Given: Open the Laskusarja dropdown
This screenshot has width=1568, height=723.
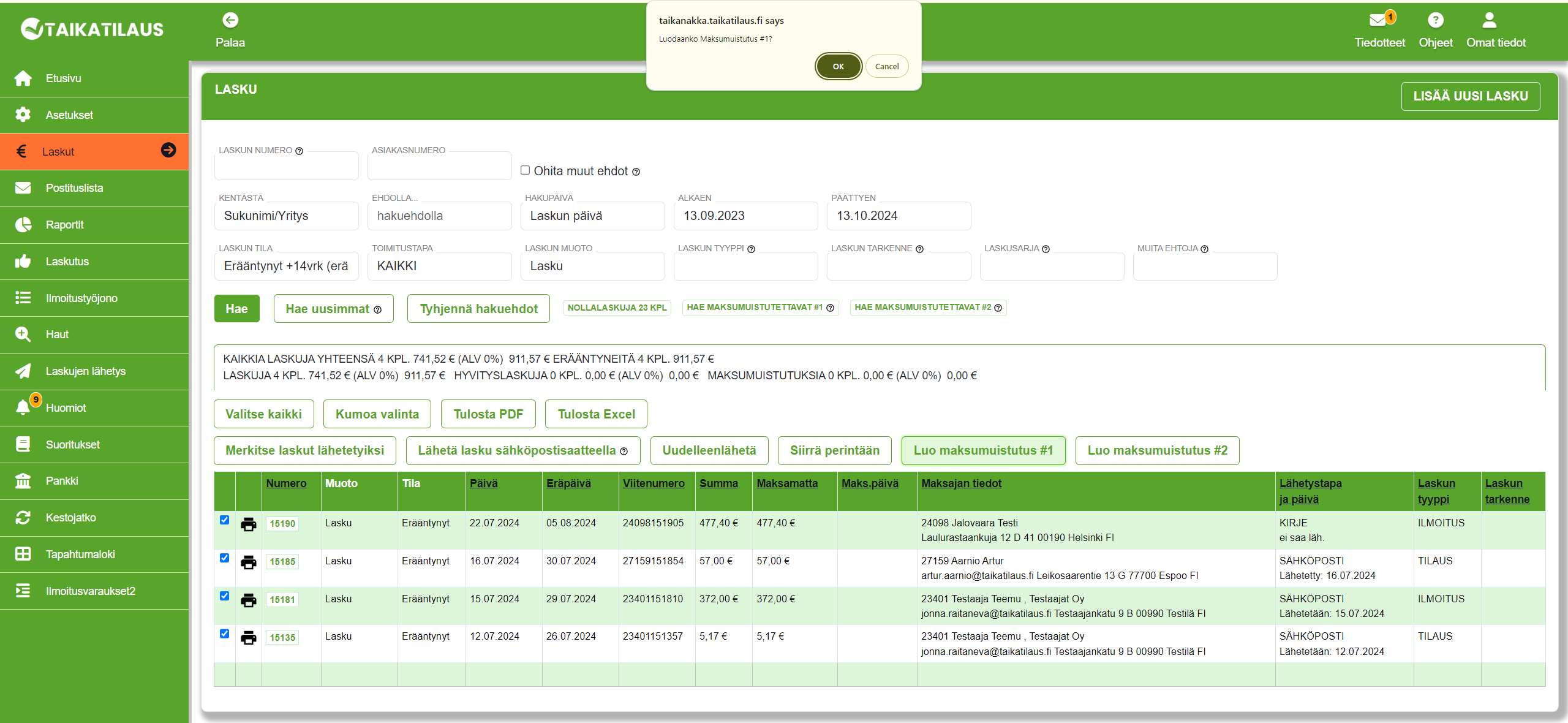Looking at the screenshot, I should click(x=1052, y=266).
